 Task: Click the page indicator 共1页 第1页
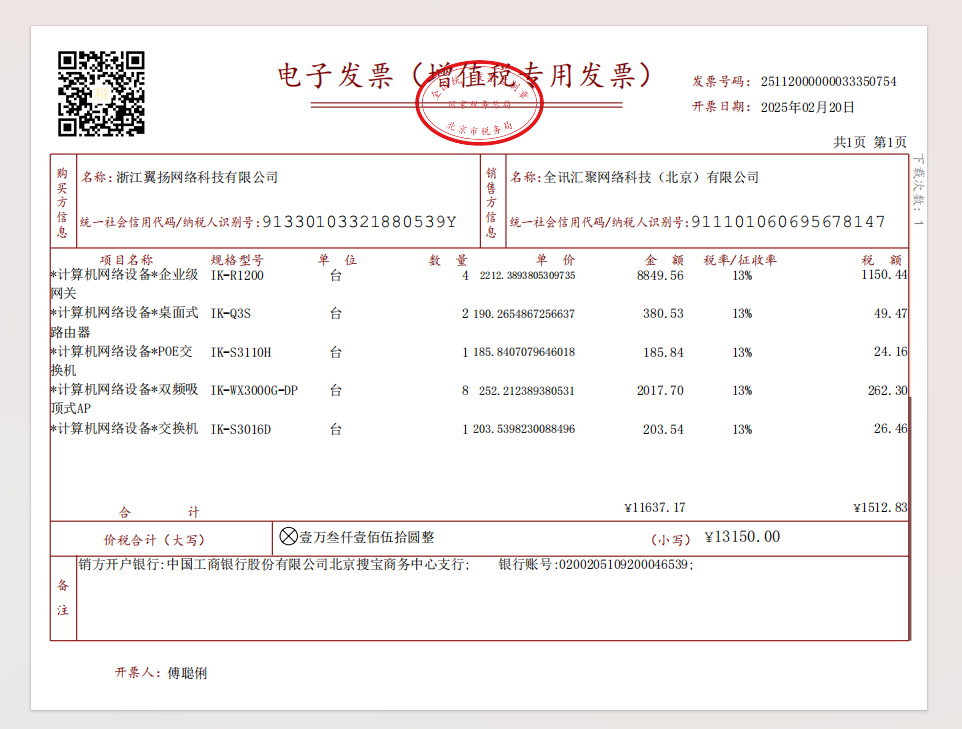pos(870,143)
